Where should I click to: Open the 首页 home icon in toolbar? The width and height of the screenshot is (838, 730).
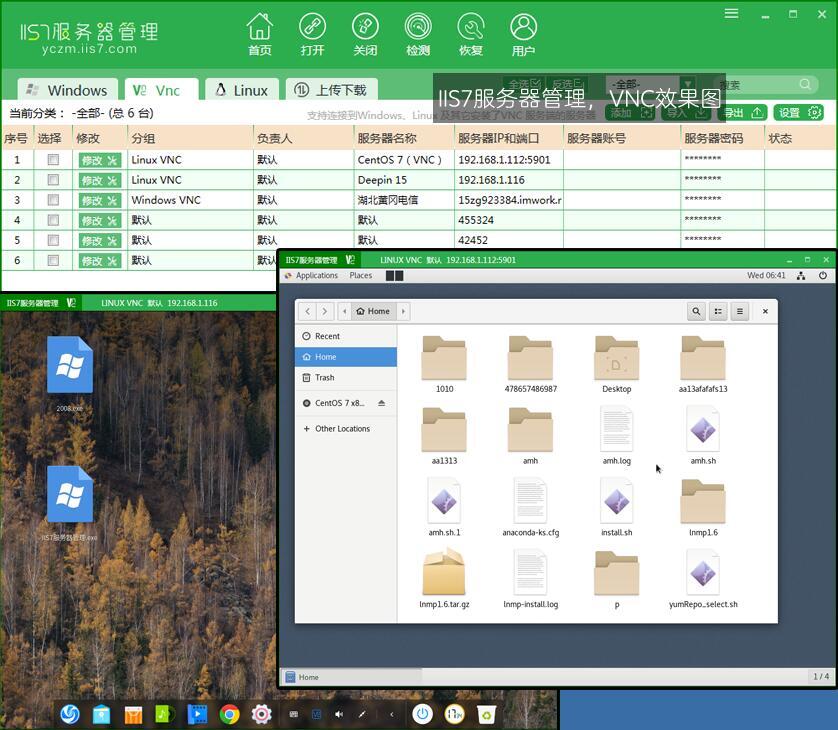pos(259,33)
